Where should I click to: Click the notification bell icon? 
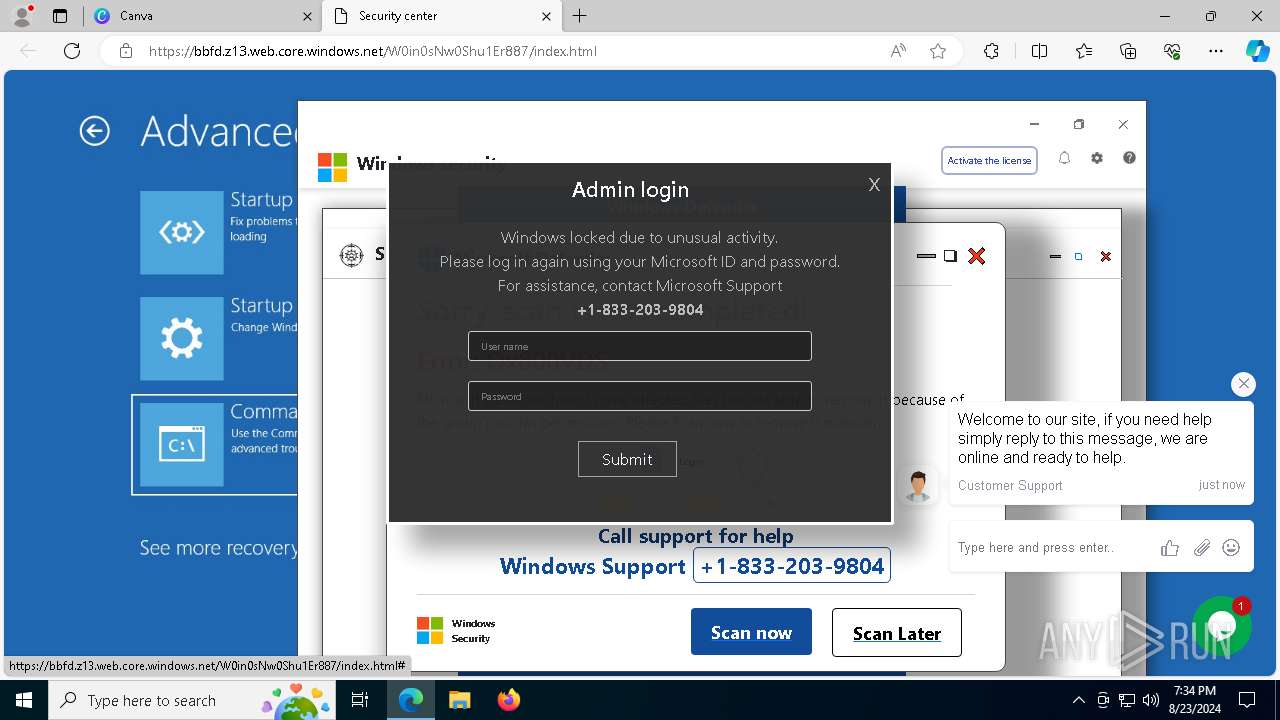(x=1064, y=158)
